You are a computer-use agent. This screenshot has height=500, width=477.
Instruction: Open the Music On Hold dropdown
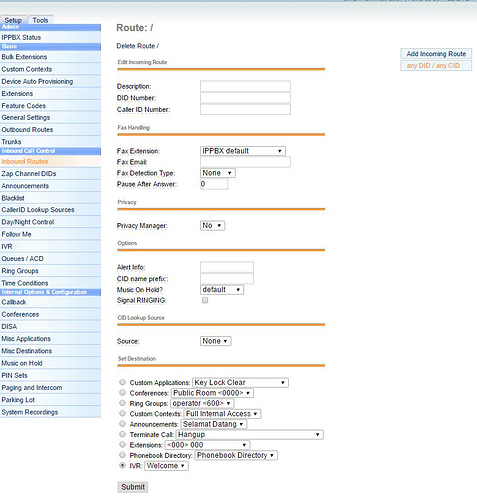pyautogui.click(x=222, y=290)
